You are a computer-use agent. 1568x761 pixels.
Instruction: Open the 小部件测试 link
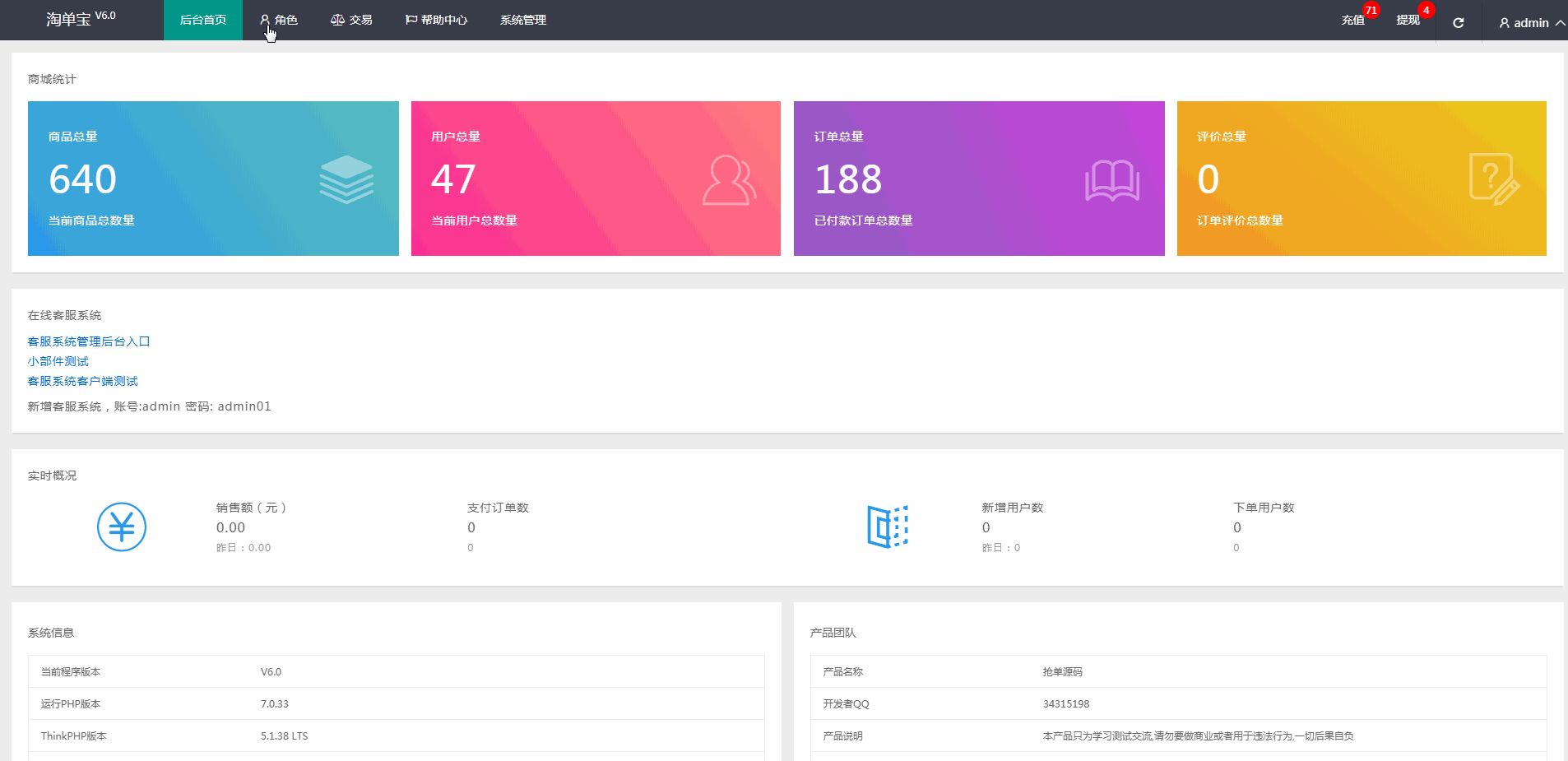58,361
